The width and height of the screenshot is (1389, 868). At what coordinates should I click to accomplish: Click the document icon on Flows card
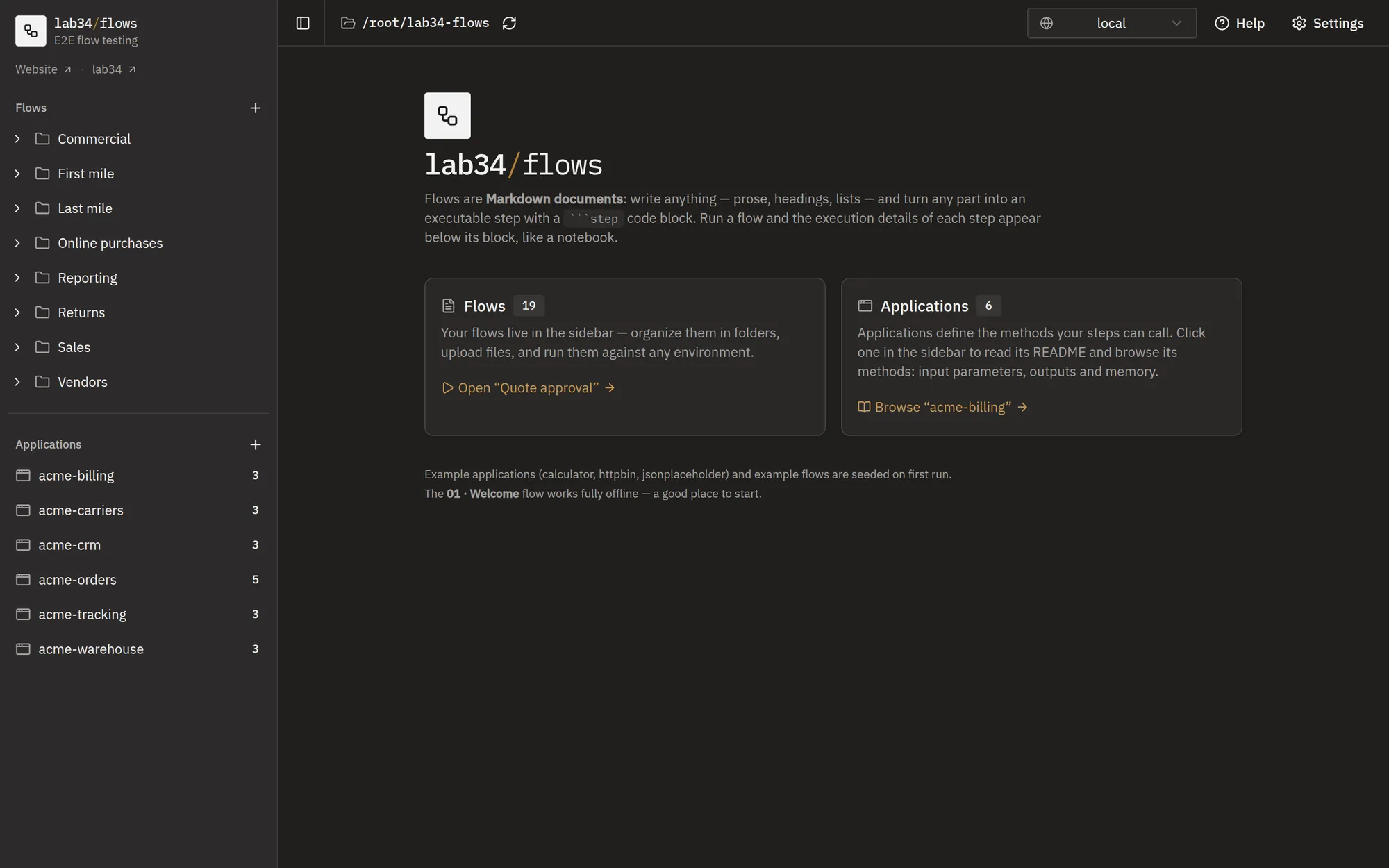[449, 306]
